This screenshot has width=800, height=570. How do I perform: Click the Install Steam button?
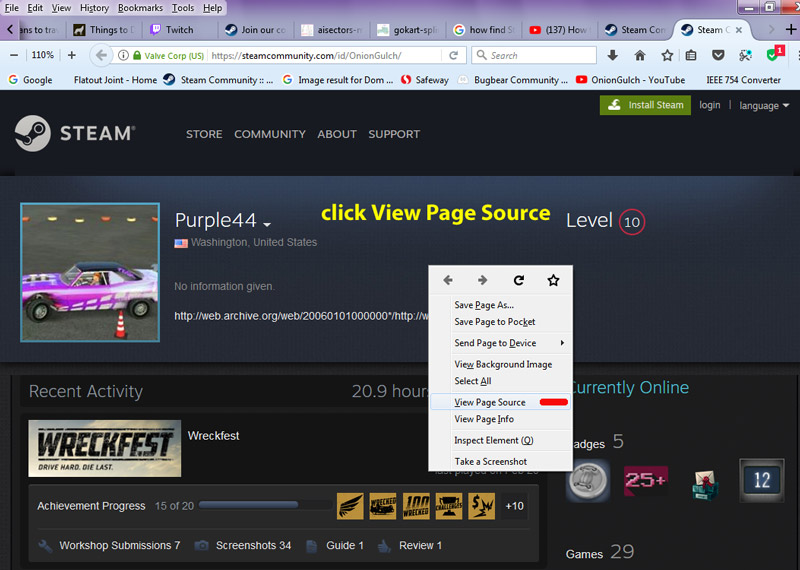[645, 105]
